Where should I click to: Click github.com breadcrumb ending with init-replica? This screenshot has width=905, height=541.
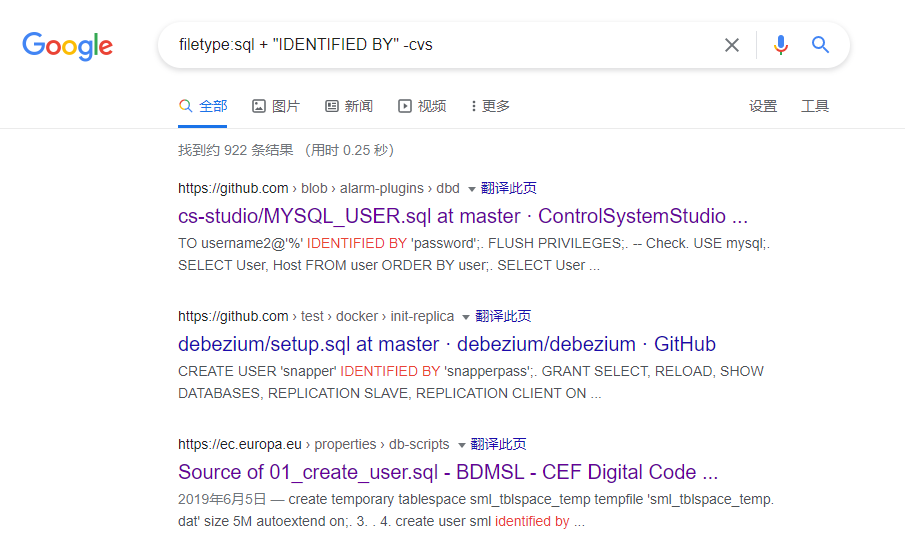click(316, 316)
